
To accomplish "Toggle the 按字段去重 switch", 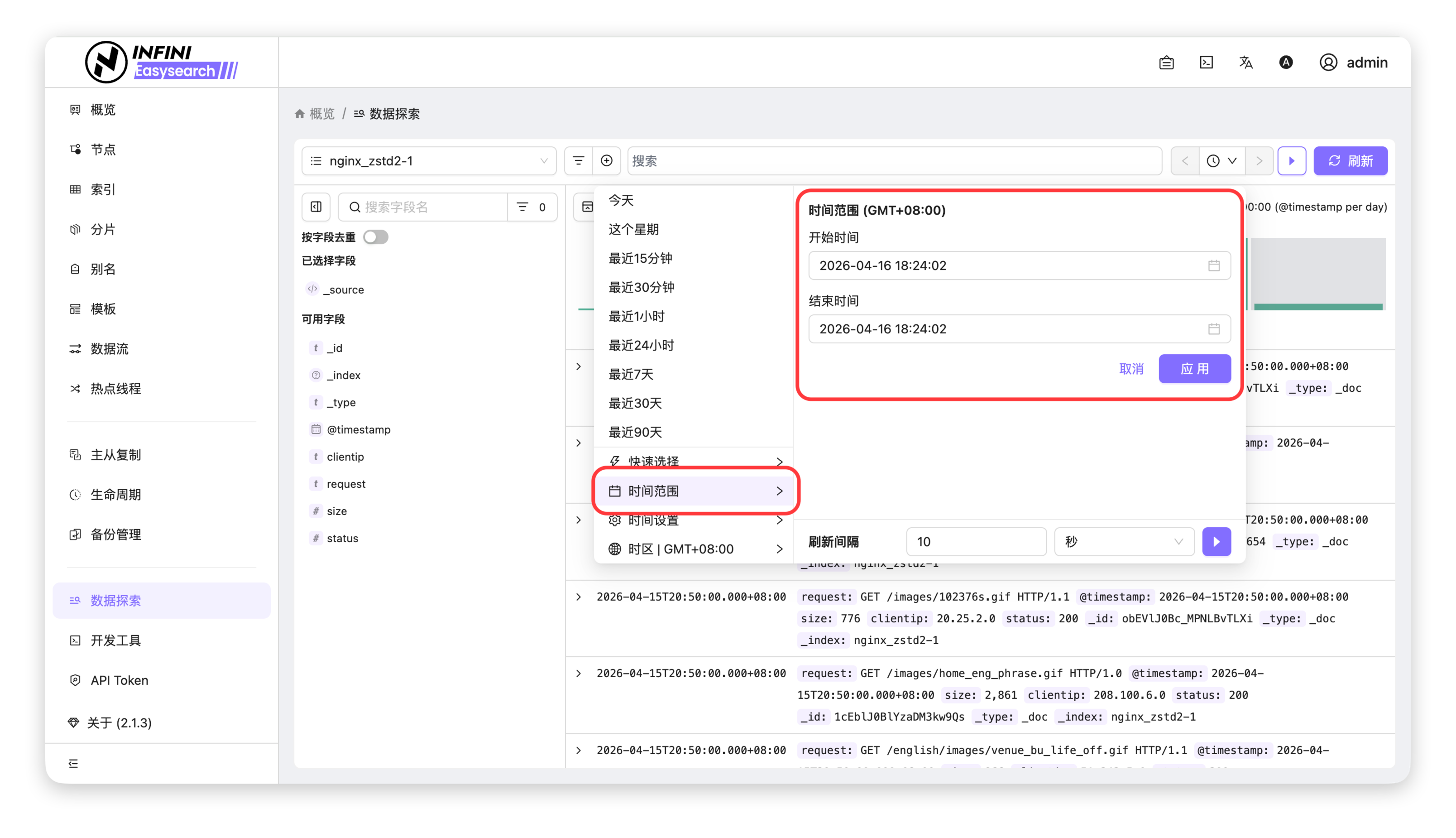I will 376,237.
